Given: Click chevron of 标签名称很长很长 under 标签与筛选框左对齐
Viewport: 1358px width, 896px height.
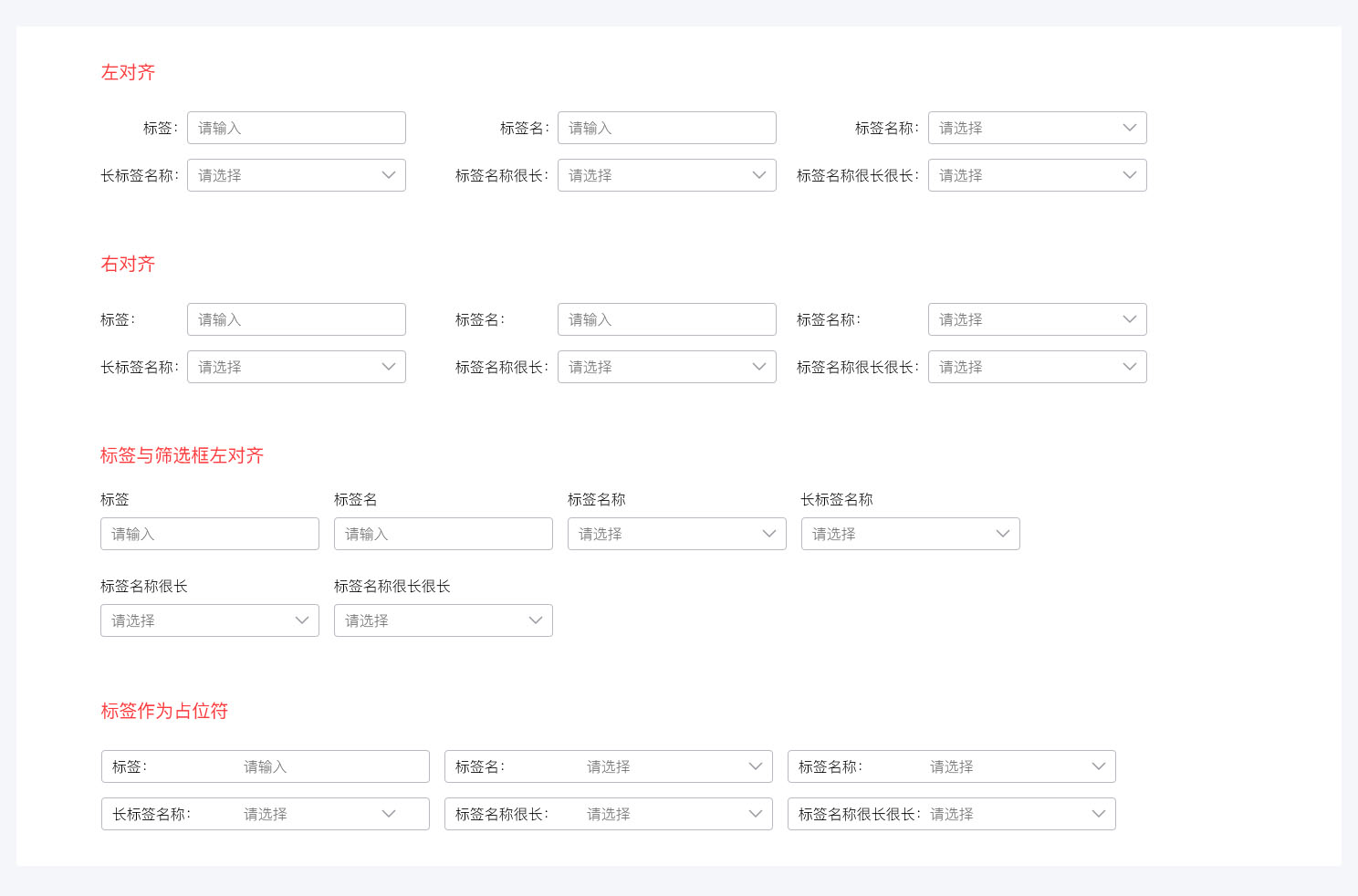Looking at the screenshot, I should 536,620.
